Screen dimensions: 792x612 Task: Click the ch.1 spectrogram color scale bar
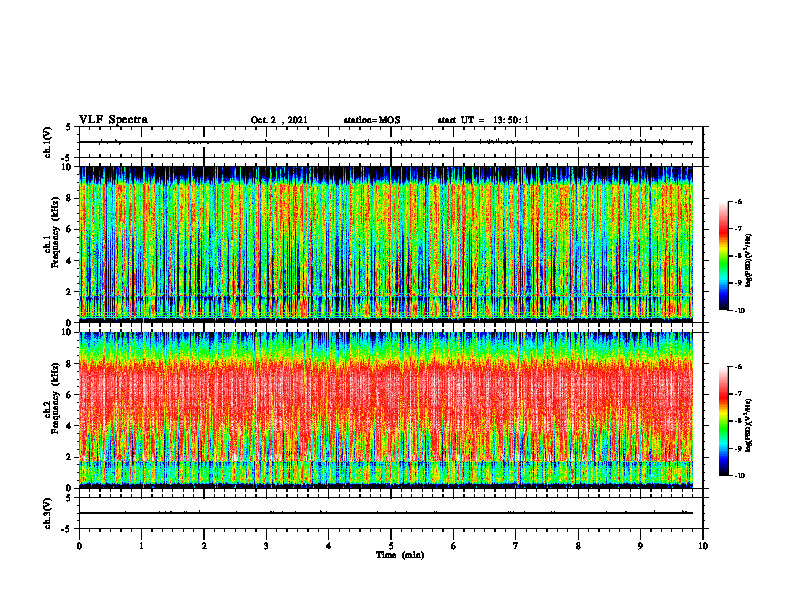click(723, 256)
